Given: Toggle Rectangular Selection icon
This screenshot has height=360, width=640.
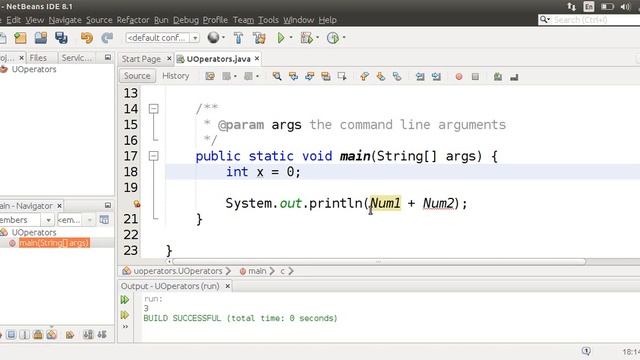Looking at the screenshot, I should pos(342,76).
